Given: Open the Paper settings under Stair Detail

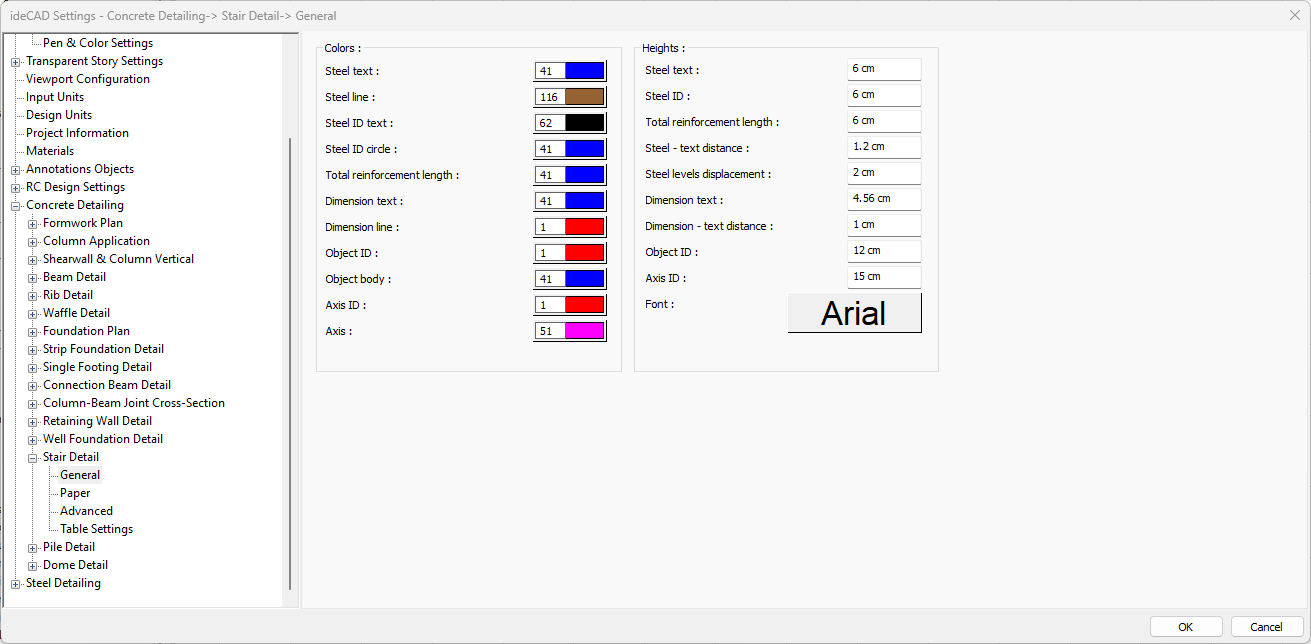Looking at the screenshot, I should point(75,493).
